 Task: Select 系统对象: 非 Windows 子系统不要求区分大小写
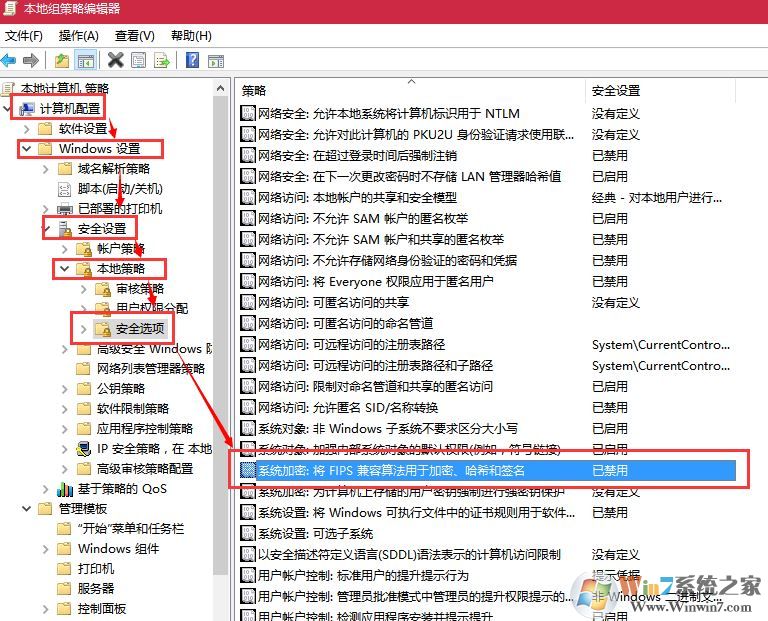tap(387, 429)
